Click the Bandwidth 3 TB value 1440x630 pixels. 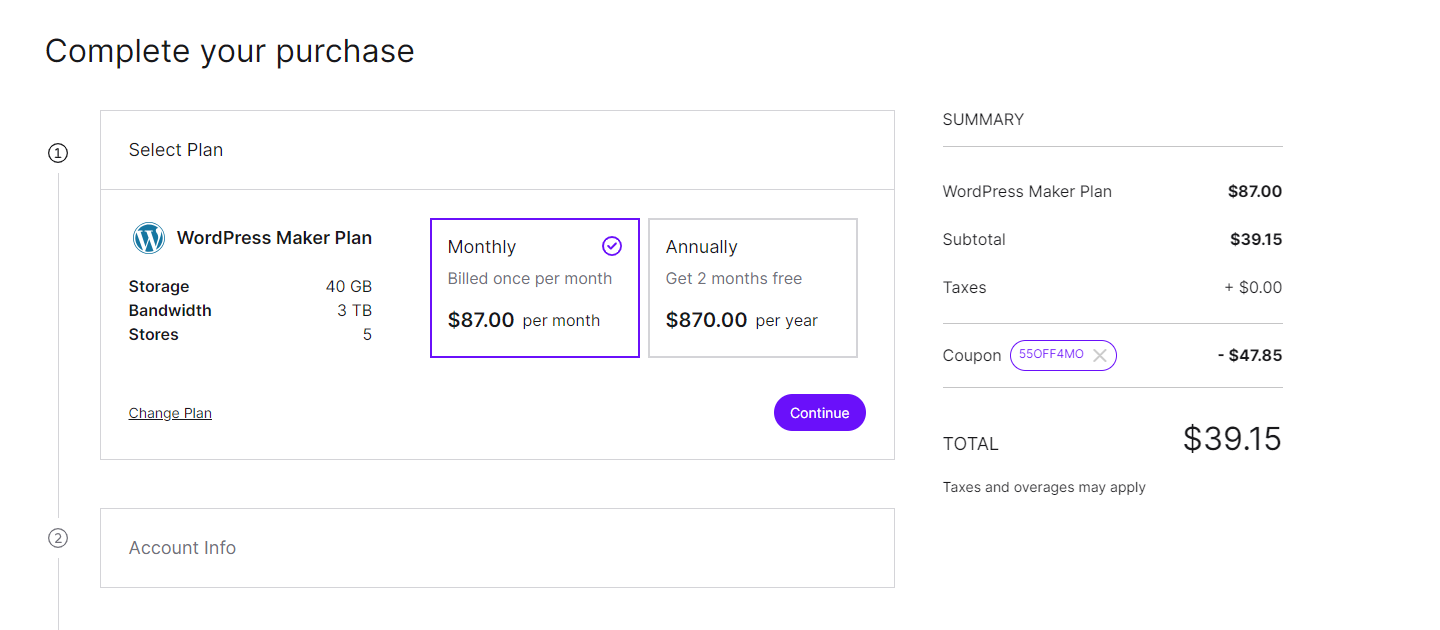tap(355, 311)
